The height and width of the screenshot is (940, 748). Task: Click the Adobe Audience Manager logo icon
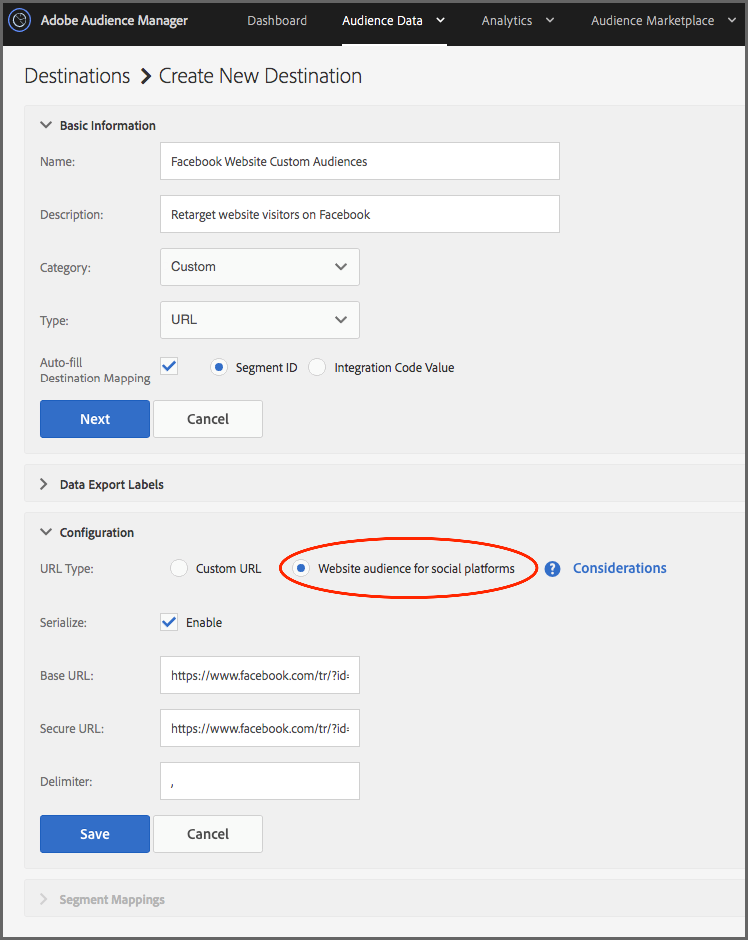tap(20, 20)
